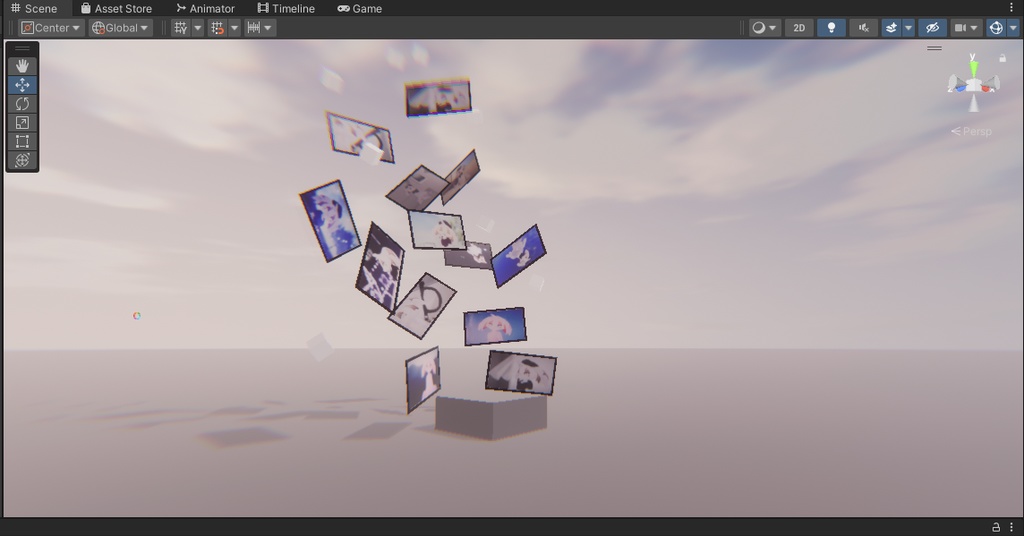Toggle 2D view mode
1024x536 pixels.
pyautogui.click(x=799, y=27)
